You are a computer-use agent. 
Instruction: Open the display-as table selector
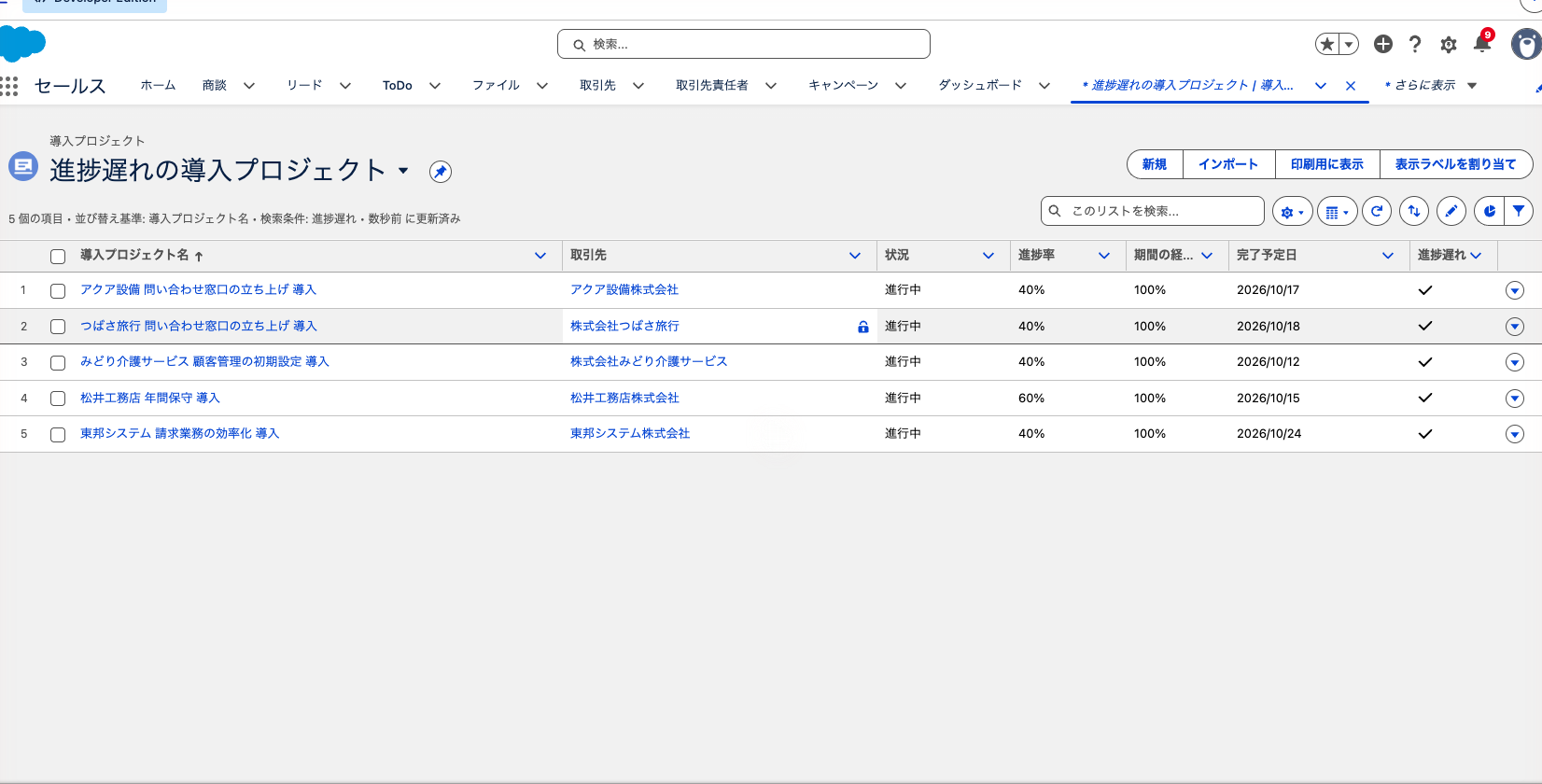pyautogui.click(x=1337, y=212)
